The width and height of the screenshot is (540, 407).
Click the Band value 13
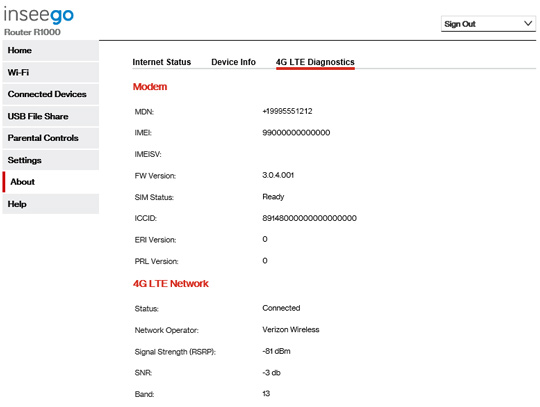pos(266,394)
